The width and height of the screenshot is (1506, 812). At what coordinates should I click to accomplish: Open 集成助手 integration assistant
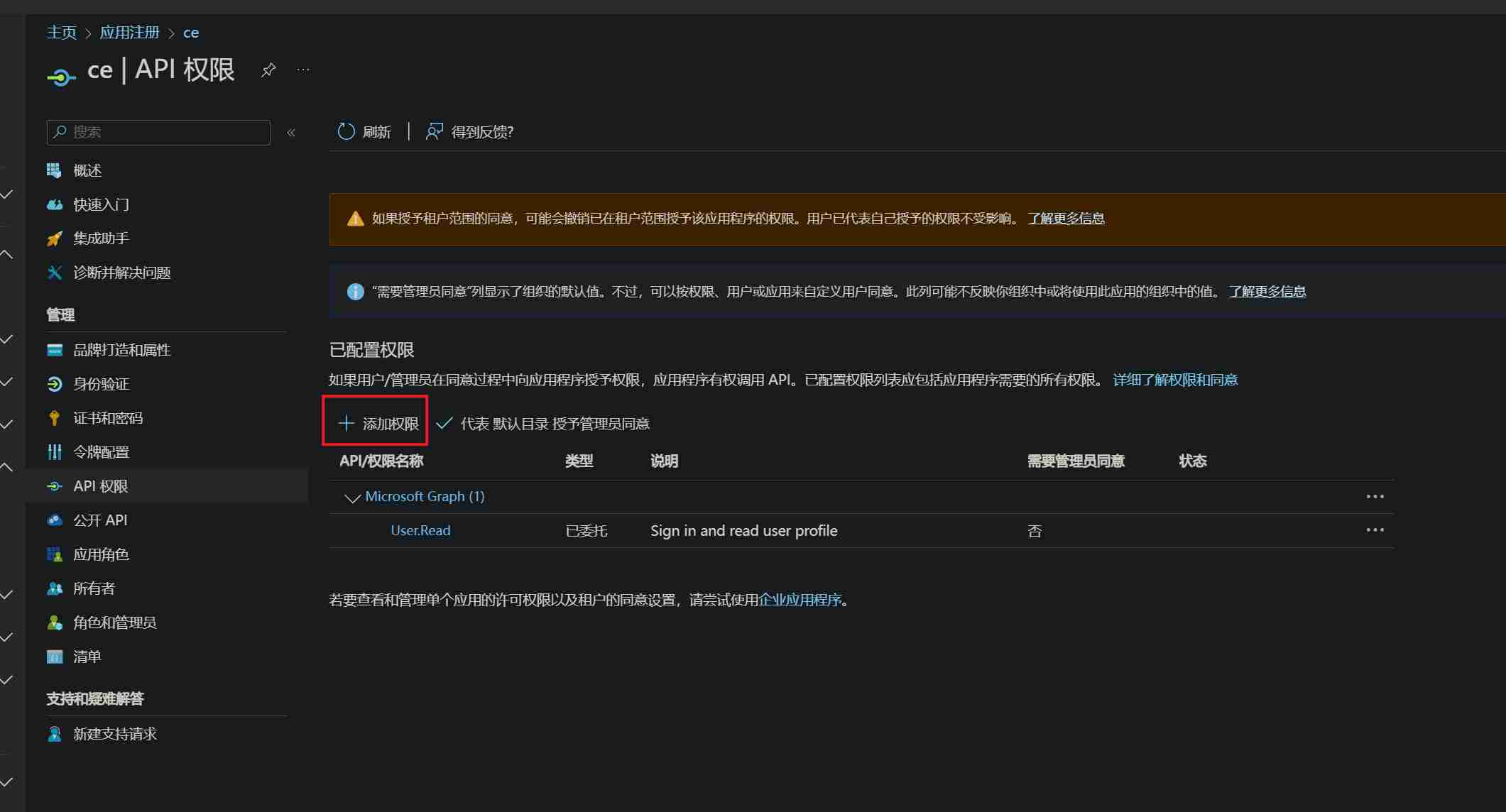[x=101, y=238]
